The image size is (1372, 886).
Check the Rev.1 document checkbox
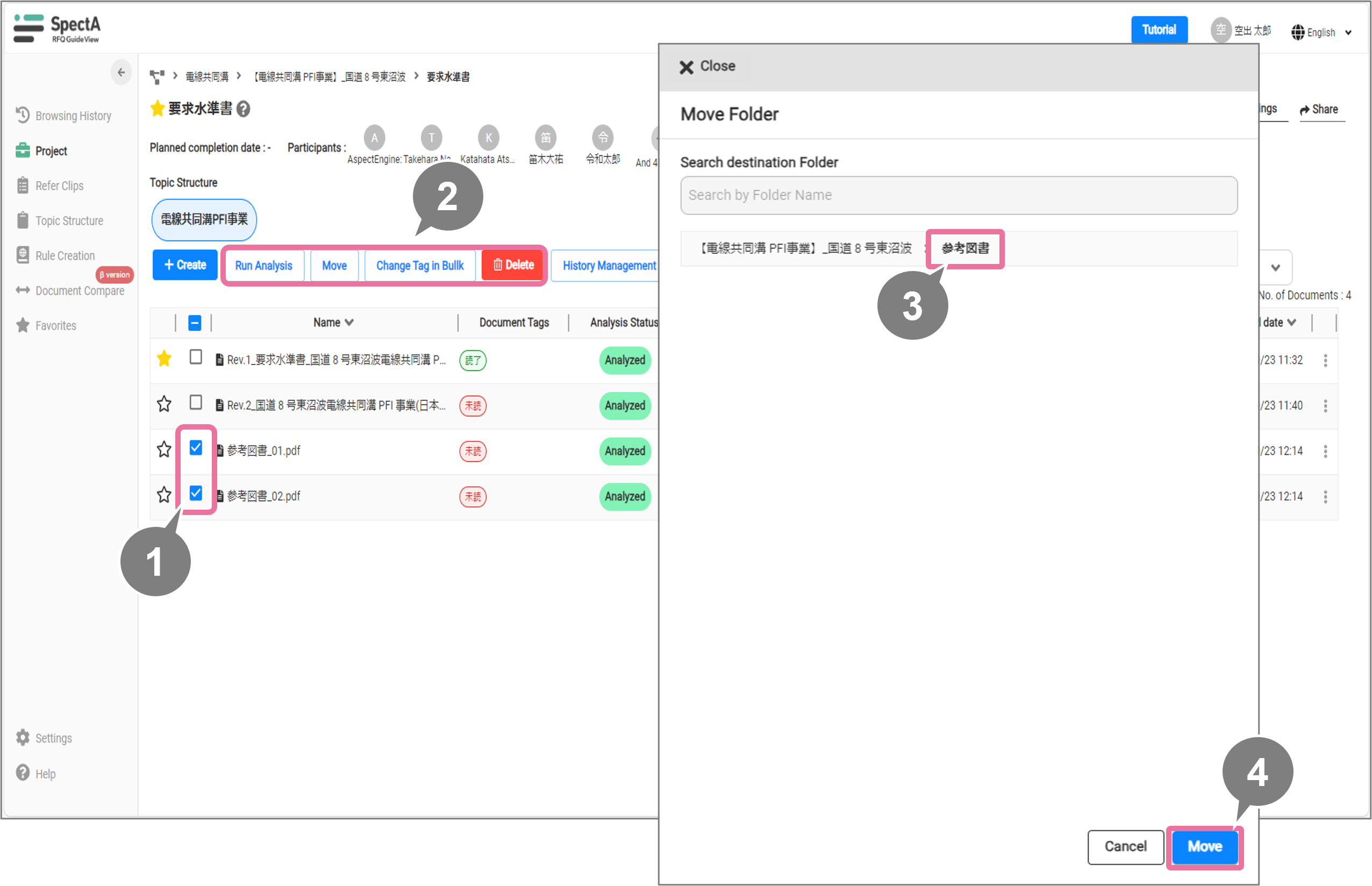[196, 358]
